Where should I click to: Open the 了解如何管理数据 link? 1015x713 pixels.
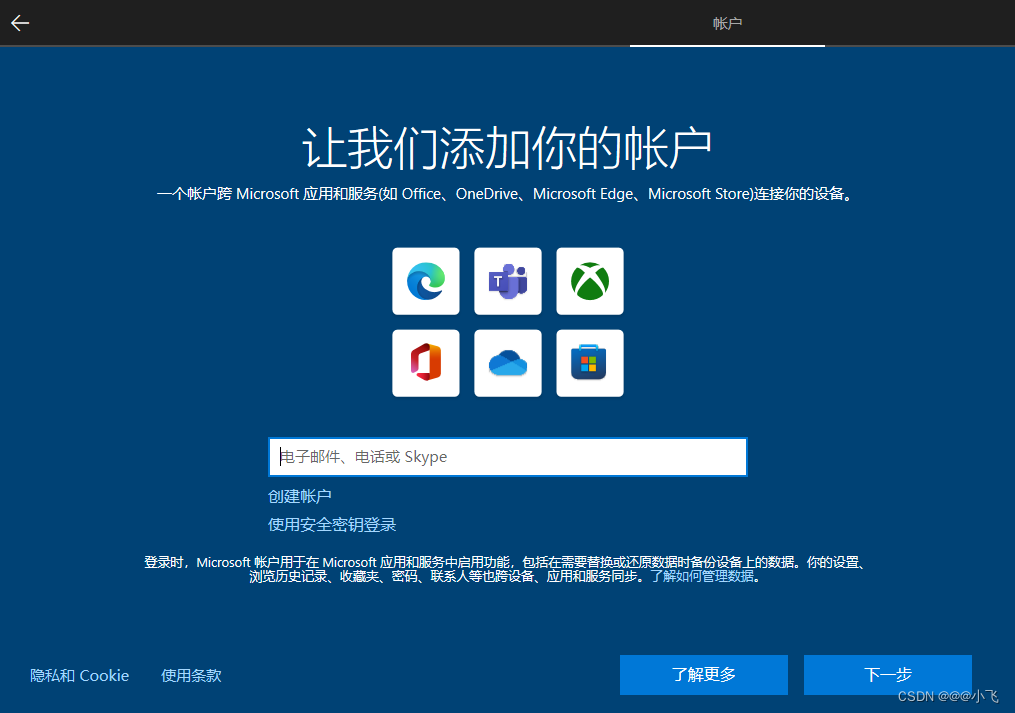coord(702,576)
